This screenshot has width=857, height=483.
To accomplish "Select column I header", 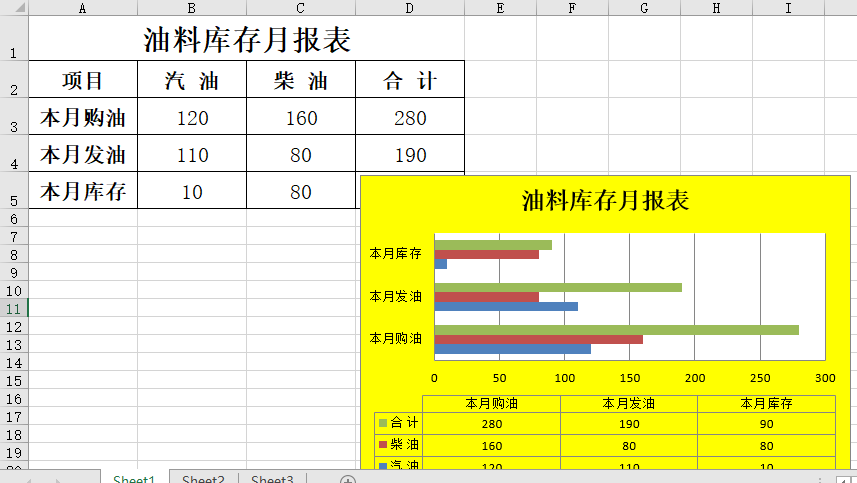I will coord(788,8).
